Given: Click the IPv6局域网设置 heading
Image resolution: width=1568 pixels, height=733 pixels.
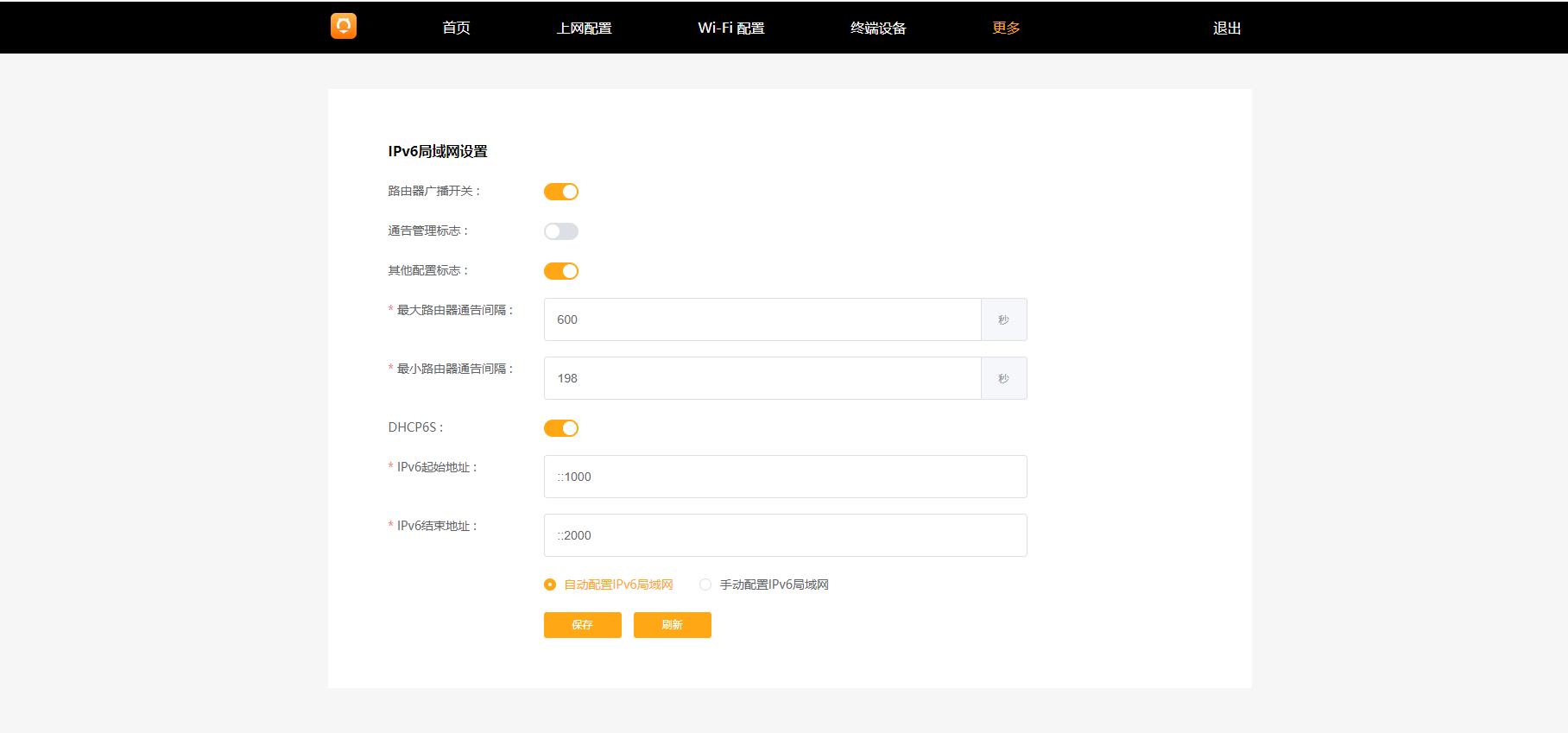Looking at the screenshot, I should coord(438,151).
